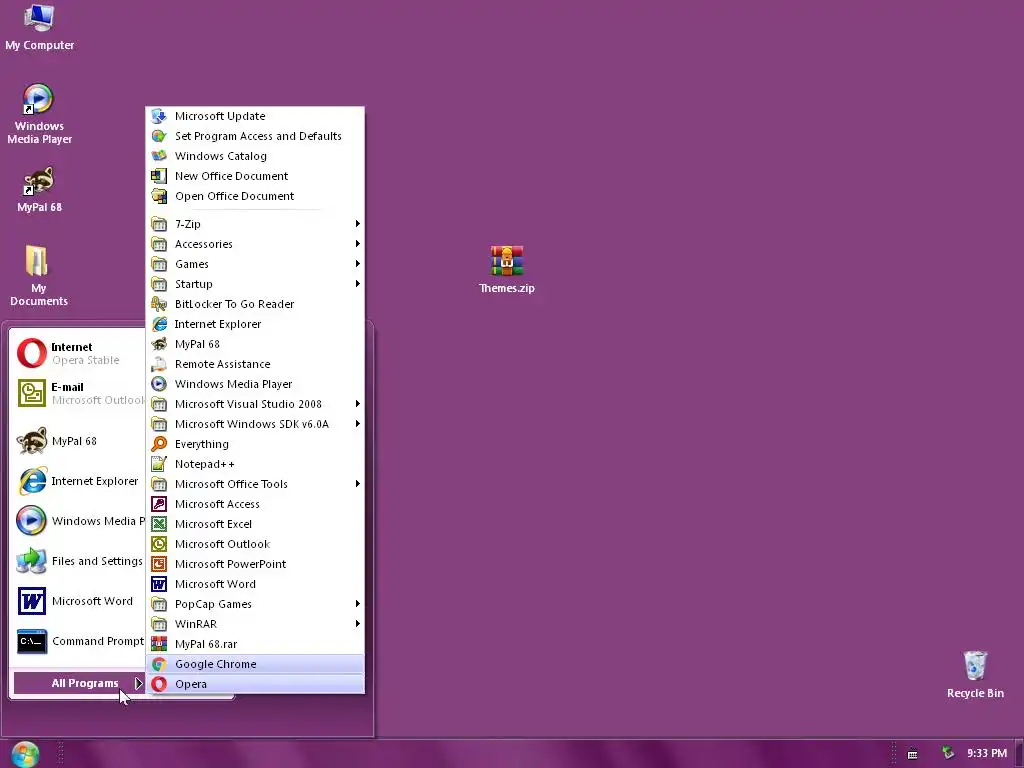Click the All Programs button
This screenshot has width=1024, height=768.
point(79,683)
